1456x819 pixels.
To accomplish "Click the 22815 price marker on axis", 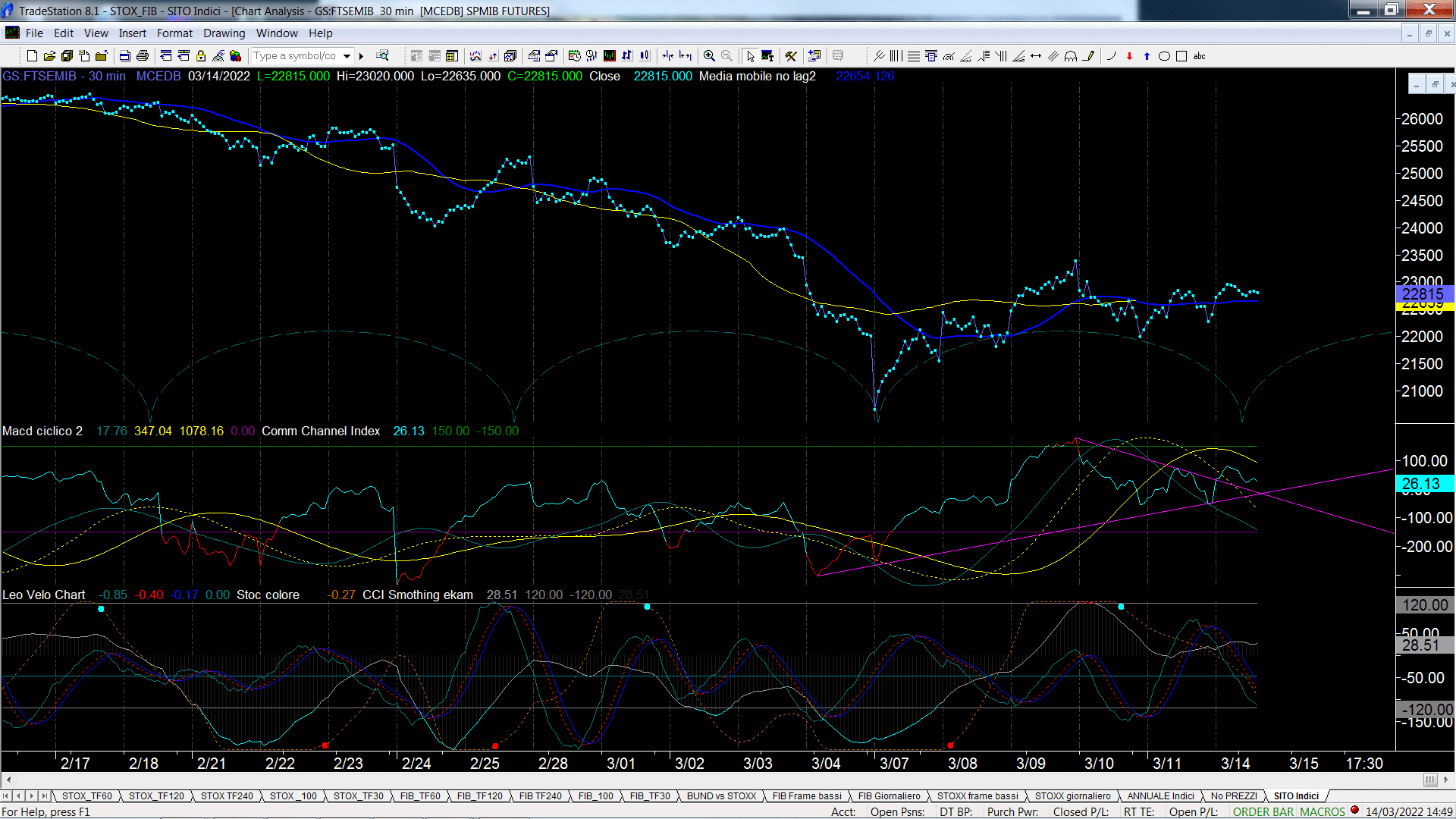I will pyautogui.click(x=1423, y=294).
